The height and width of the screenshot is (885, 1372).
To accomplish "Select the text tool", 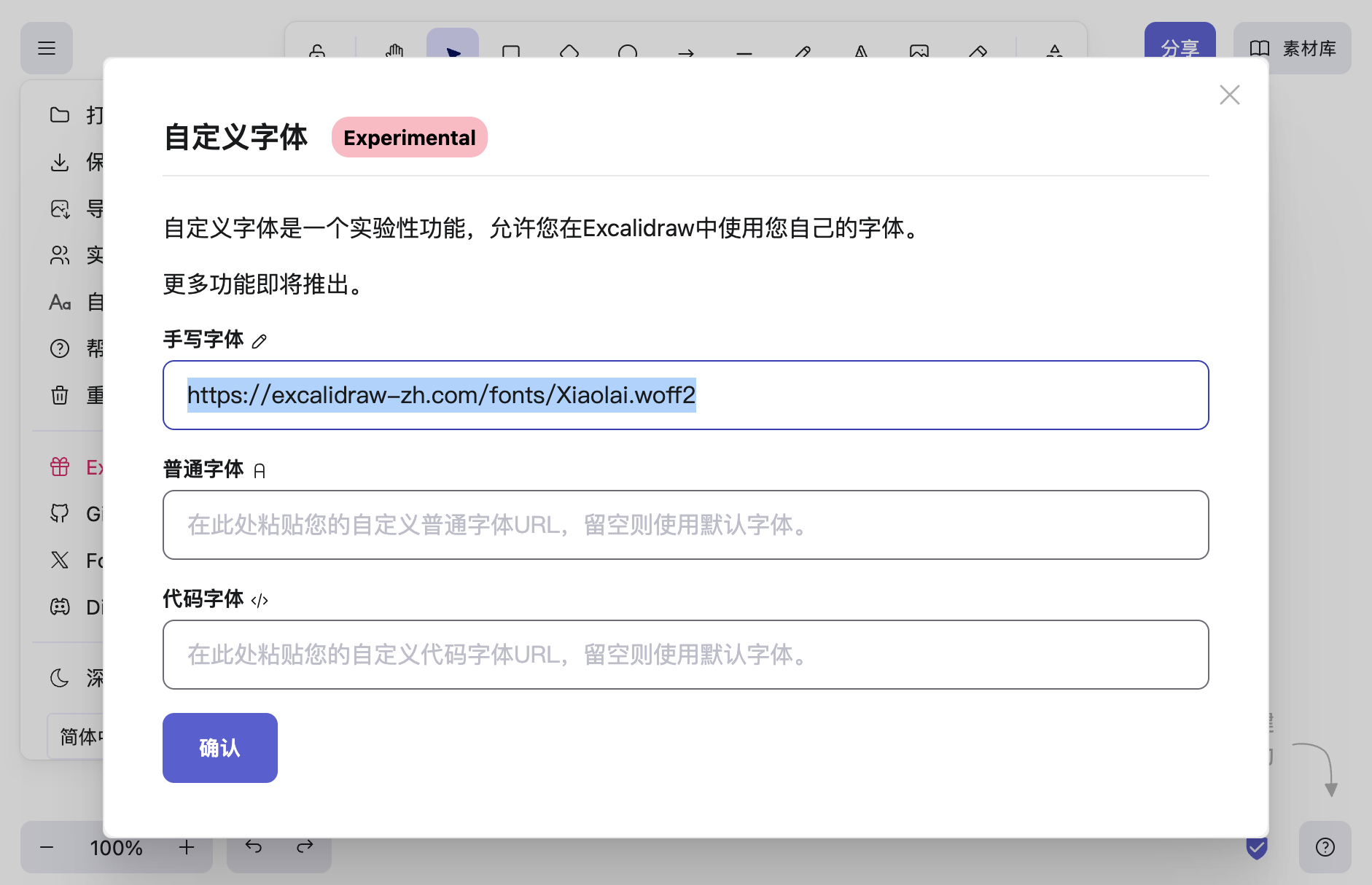I will (x=861, y=50).
